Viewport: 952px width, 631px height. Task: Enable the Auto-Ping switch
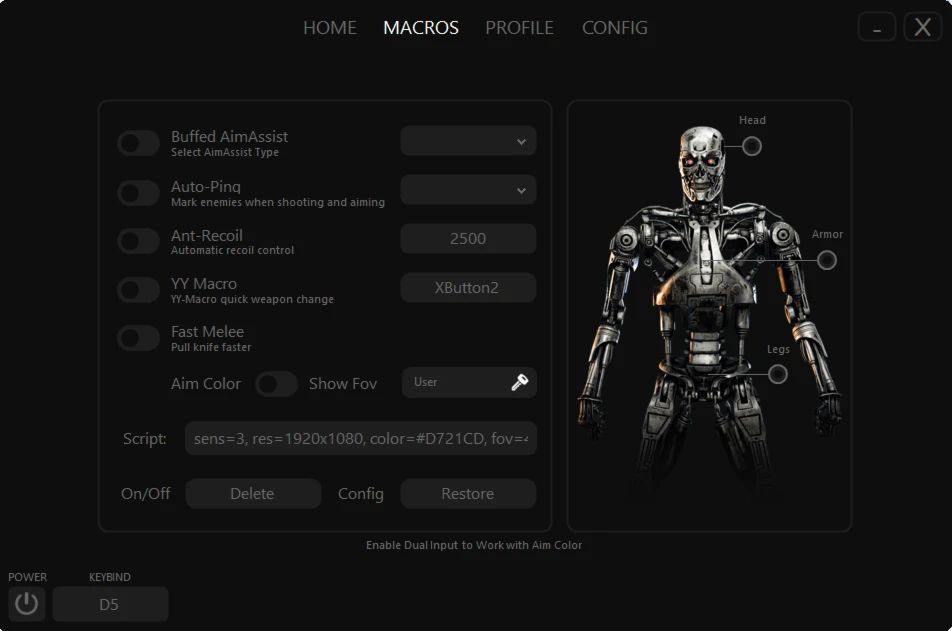[x=138, y=193]
